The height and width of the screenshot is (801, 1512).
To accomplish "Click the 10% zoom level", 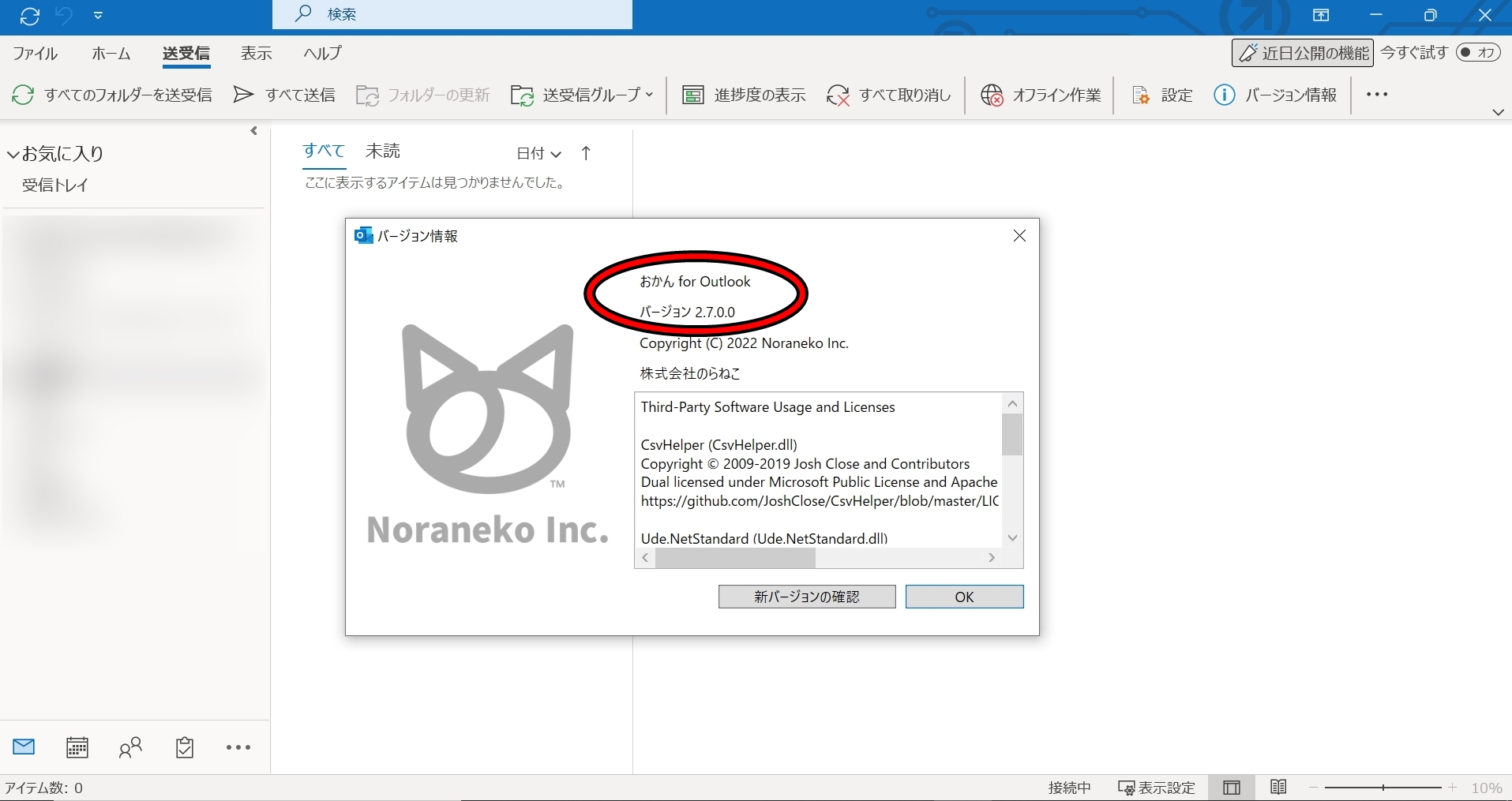I will tap(1487, 788).
